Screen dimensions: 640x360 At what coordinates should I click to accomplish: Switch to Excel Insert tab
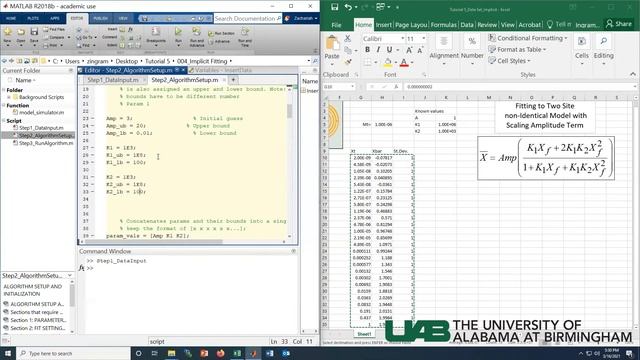(x=383, y=25)
